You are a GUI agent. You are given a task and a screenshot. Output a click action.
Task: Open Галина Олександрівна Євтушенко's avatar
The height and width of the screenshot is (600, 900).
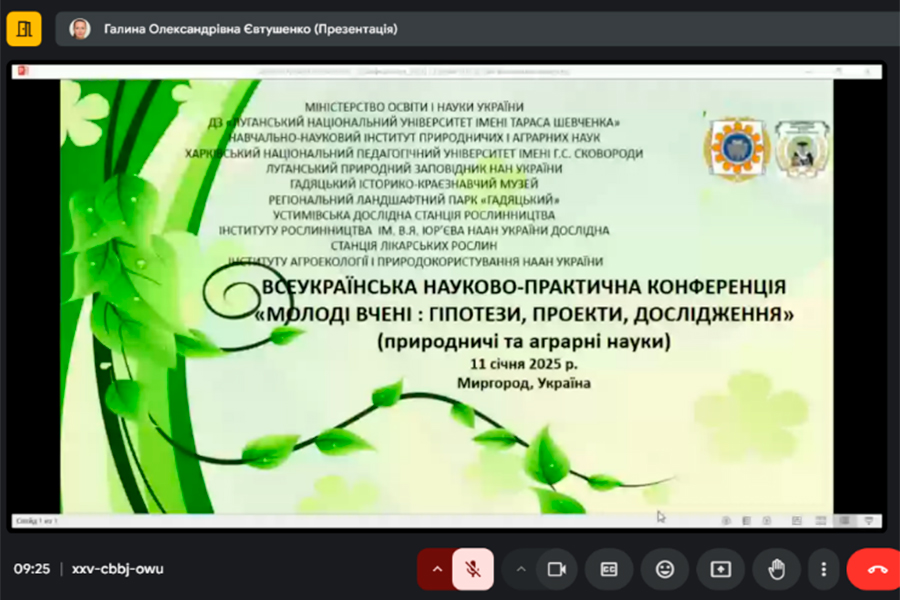[80, 29]
